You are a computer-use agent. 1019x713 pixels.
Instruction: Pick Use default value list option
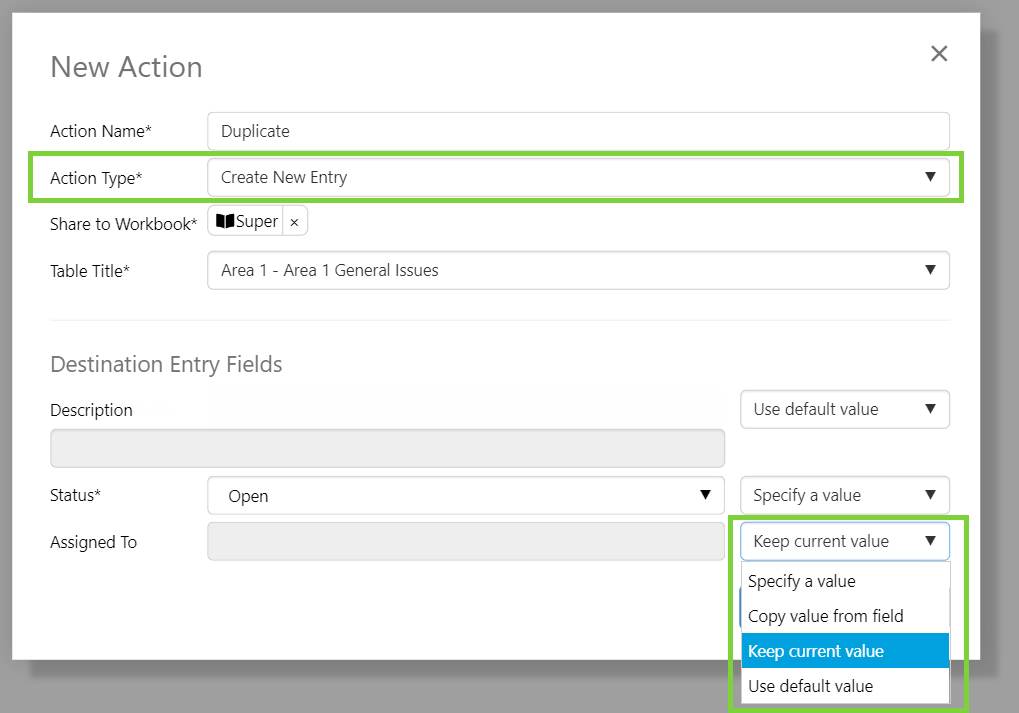tap(811, 686)
